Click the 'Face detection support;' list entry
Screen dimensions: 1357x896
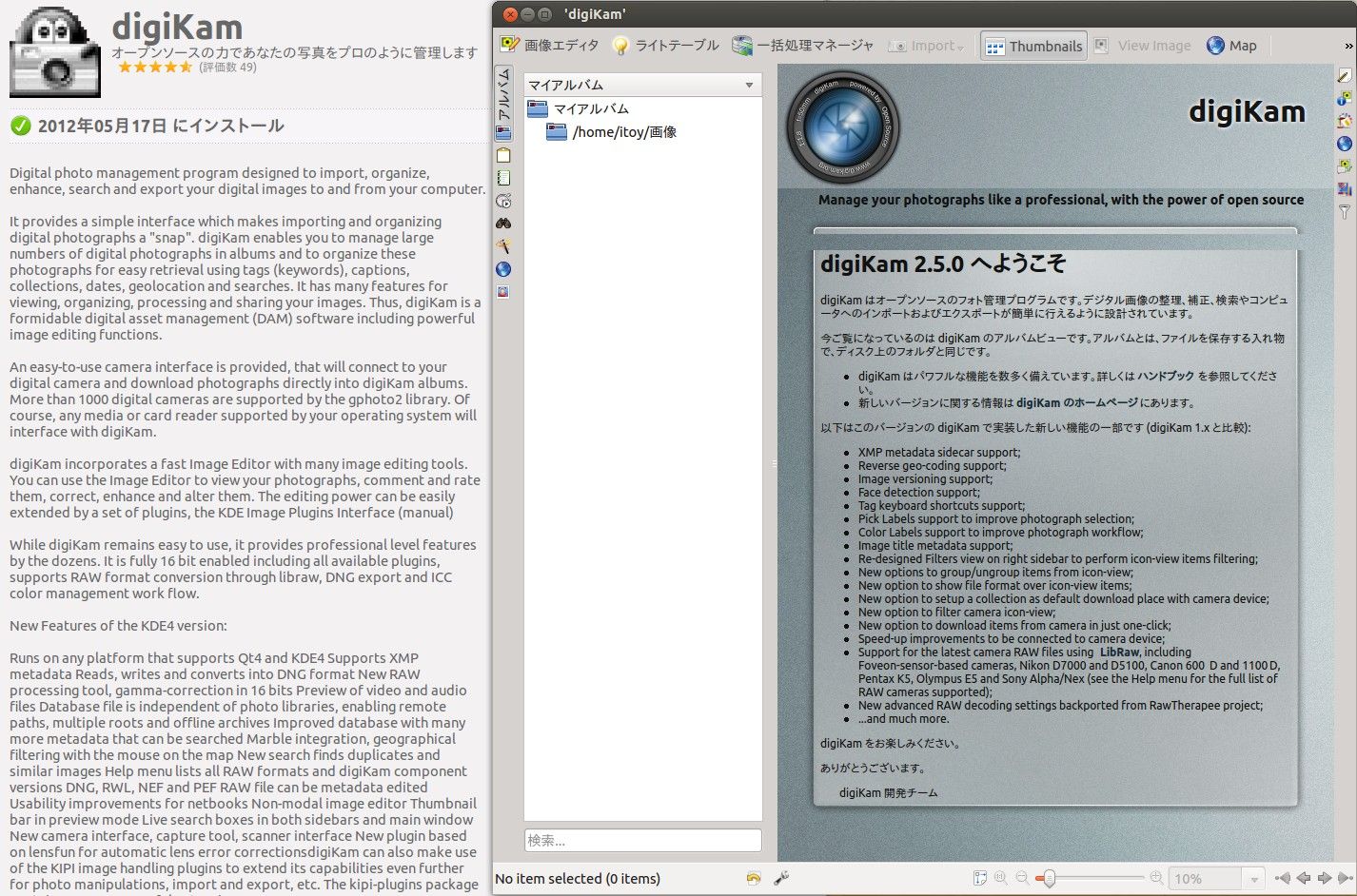coord(918,493)
